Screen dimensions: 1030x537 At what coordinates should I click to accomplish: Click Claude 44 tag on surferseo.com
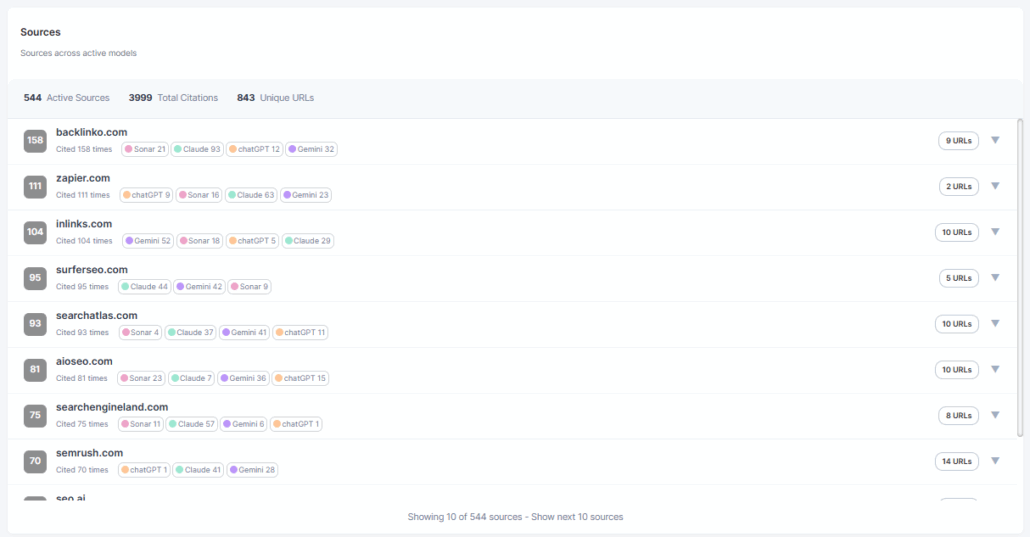[x=145, y=287]
